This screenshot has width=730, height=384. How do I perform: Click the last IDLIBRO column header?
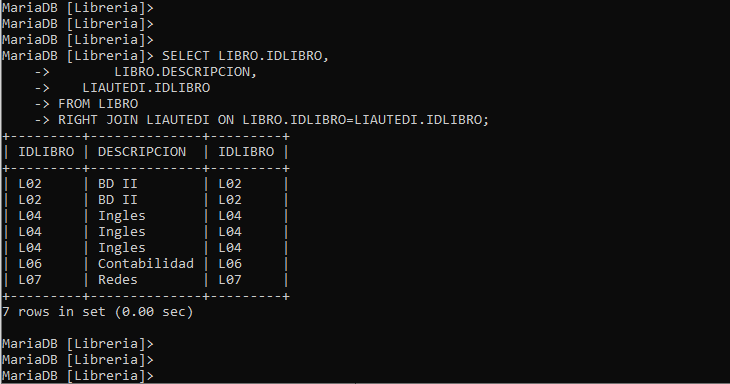[246, 152]
